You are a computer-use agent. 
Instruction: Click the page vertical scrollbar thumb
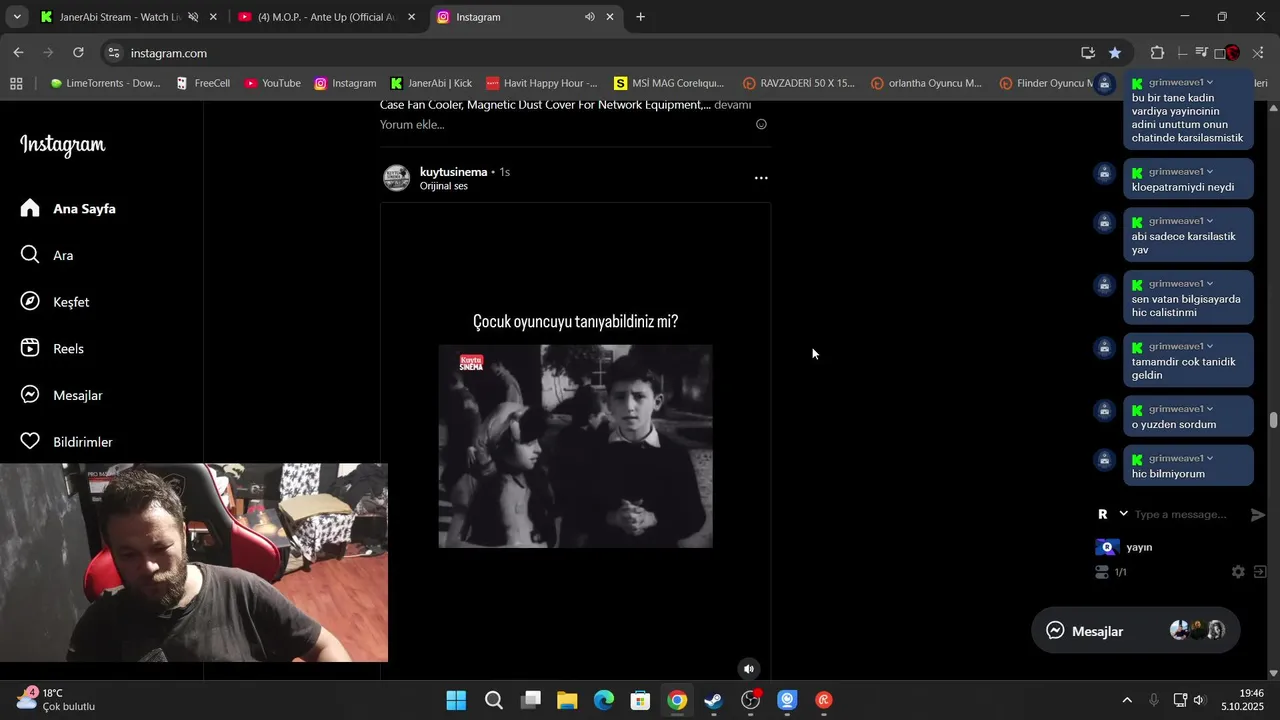1273,420
